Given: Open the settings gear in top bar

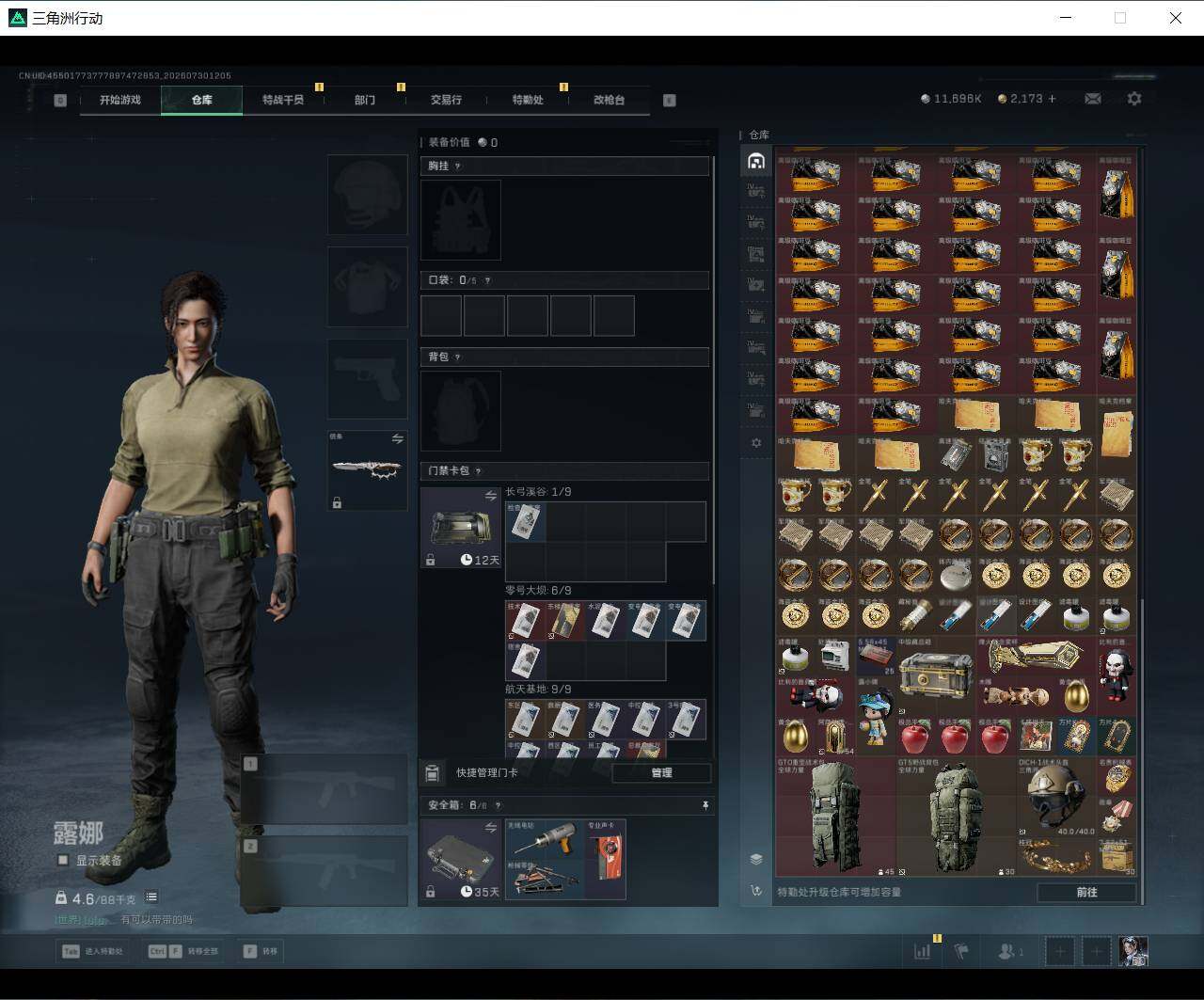Looking at the screenshot, I should click(1134, 99).
